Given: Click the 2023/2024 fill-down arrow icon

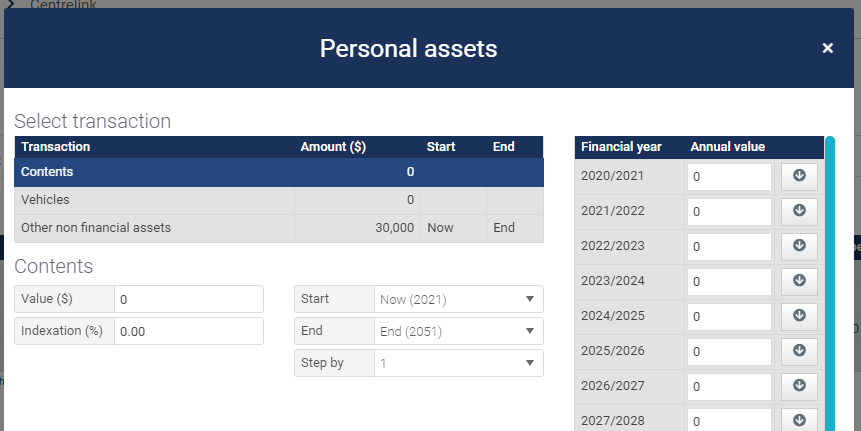Looking at the screenshot, I should click(799, 281).
